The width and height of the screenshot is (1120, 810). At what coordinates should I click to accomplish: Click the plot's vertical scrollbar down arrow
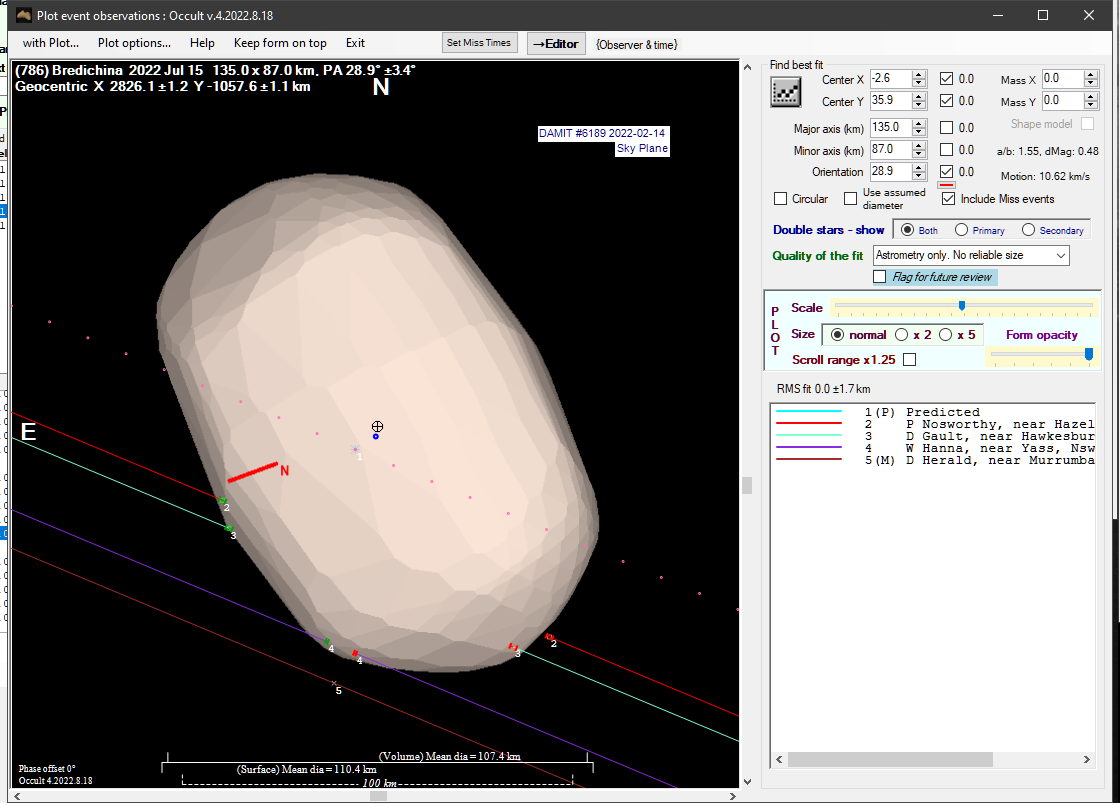[x=747, y=781]
